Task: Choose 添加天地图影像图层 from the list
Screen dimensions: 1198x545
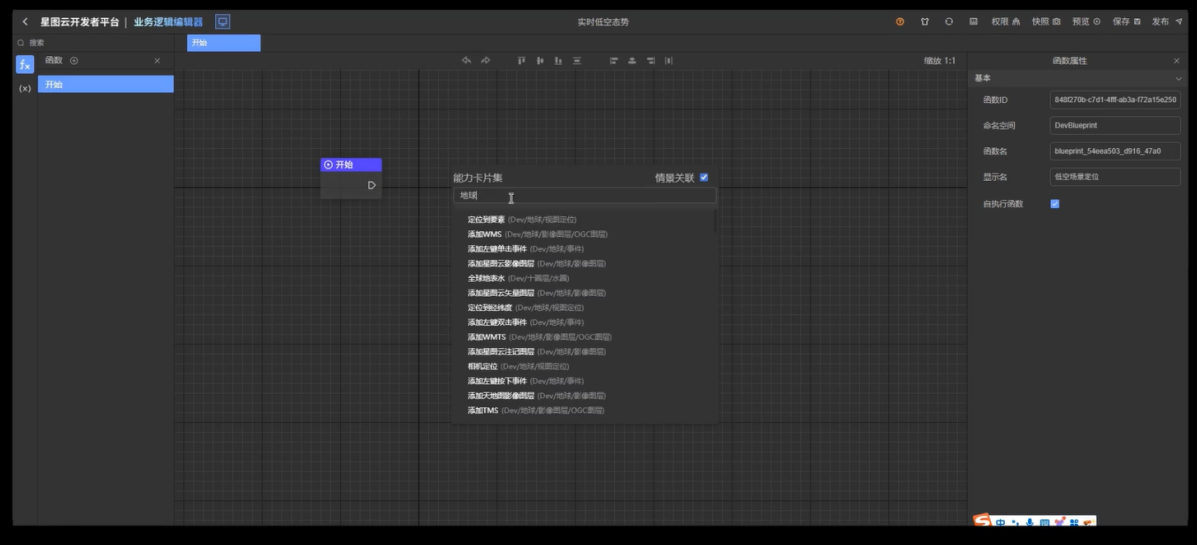Action: point(536,396)
